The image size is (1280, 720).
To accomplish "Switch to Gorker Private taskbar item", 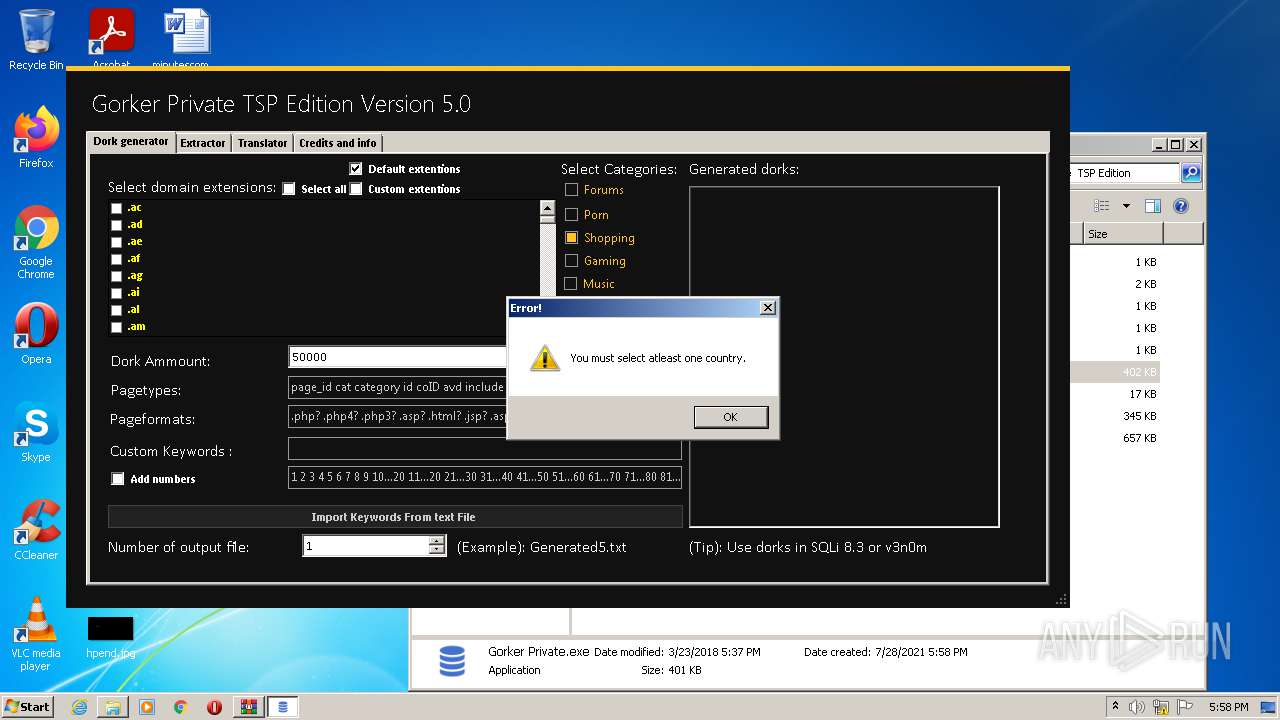I will coord(283,707).
